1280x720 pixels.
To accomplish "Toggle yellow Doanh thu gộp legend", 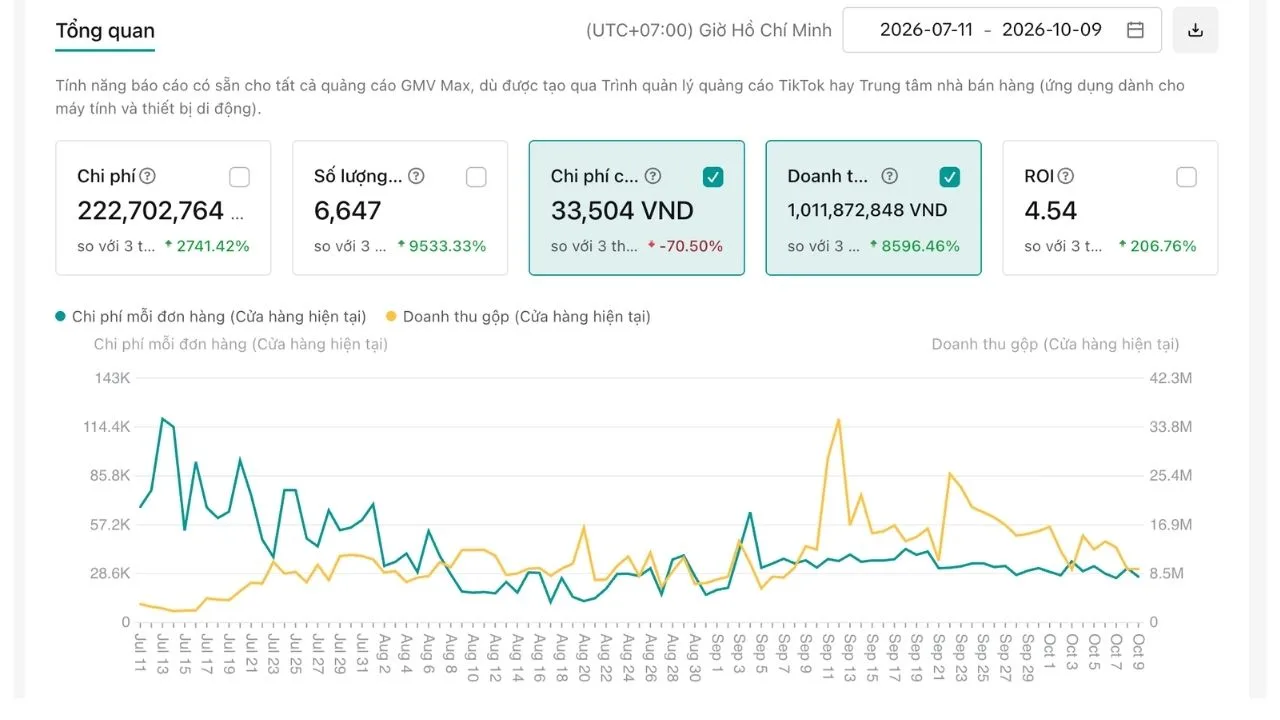I will click(x=518, y=316).
